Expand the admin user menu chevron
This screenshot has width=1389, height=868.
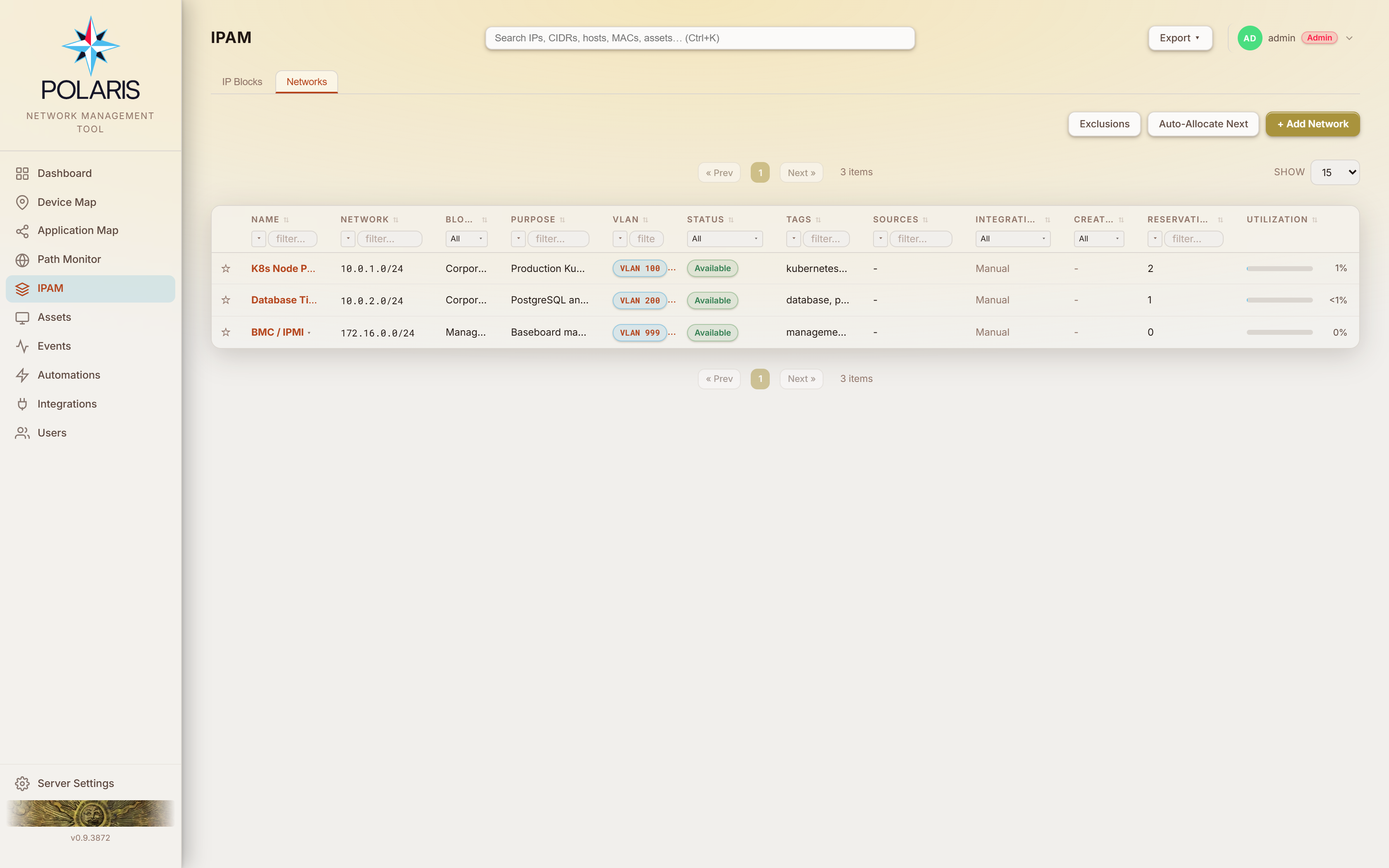tap(1349, 38)
